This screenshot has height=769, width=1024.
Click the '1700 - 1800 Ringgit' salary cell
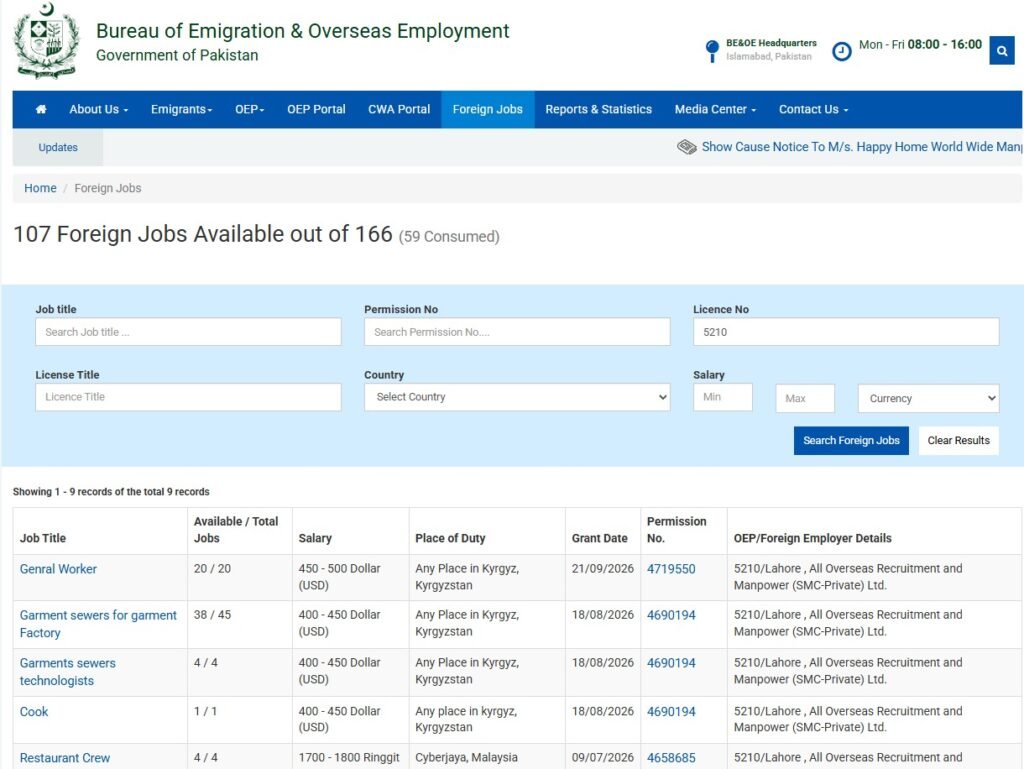pos(349,757)
